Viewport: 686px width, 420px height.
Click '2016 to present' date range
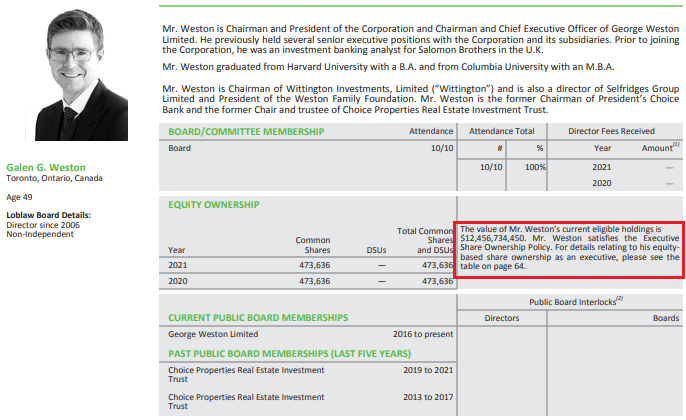tap(423, 334)
